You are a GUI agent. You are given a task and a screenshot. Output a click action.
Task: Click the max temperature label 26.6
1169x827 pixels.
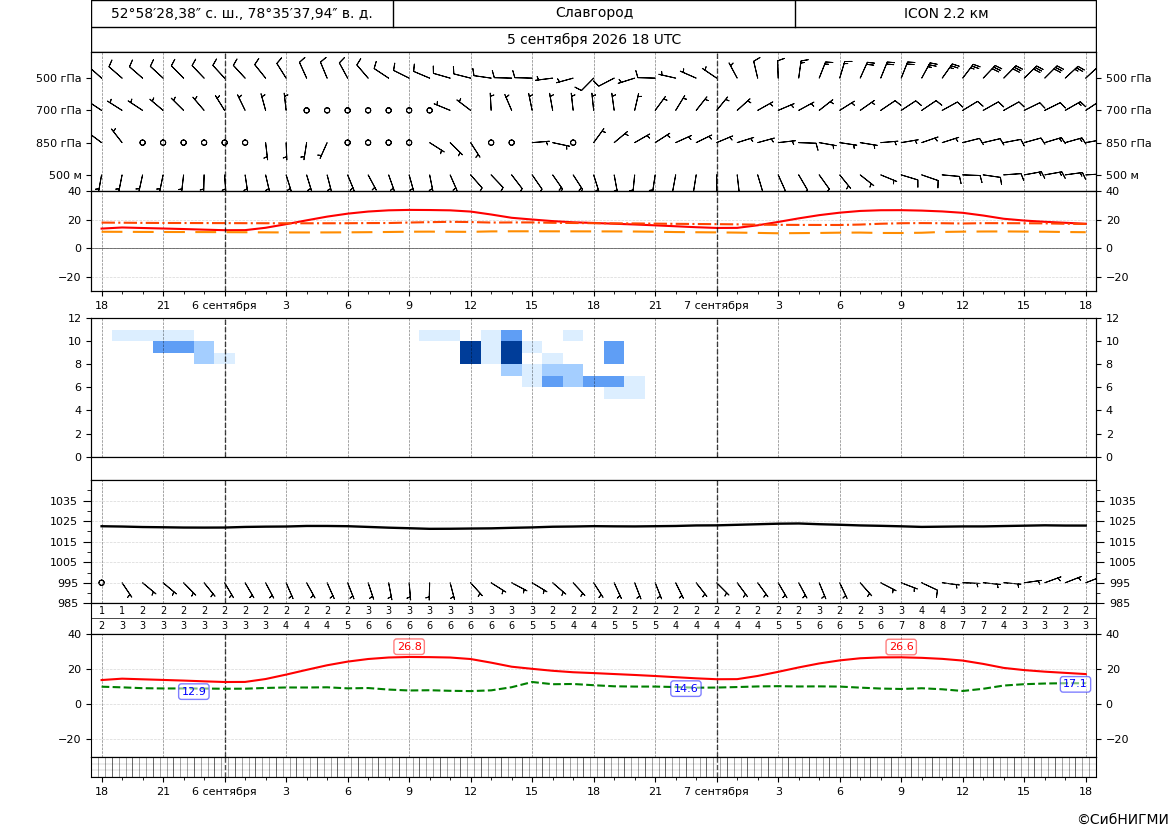(x=901, y=647)
